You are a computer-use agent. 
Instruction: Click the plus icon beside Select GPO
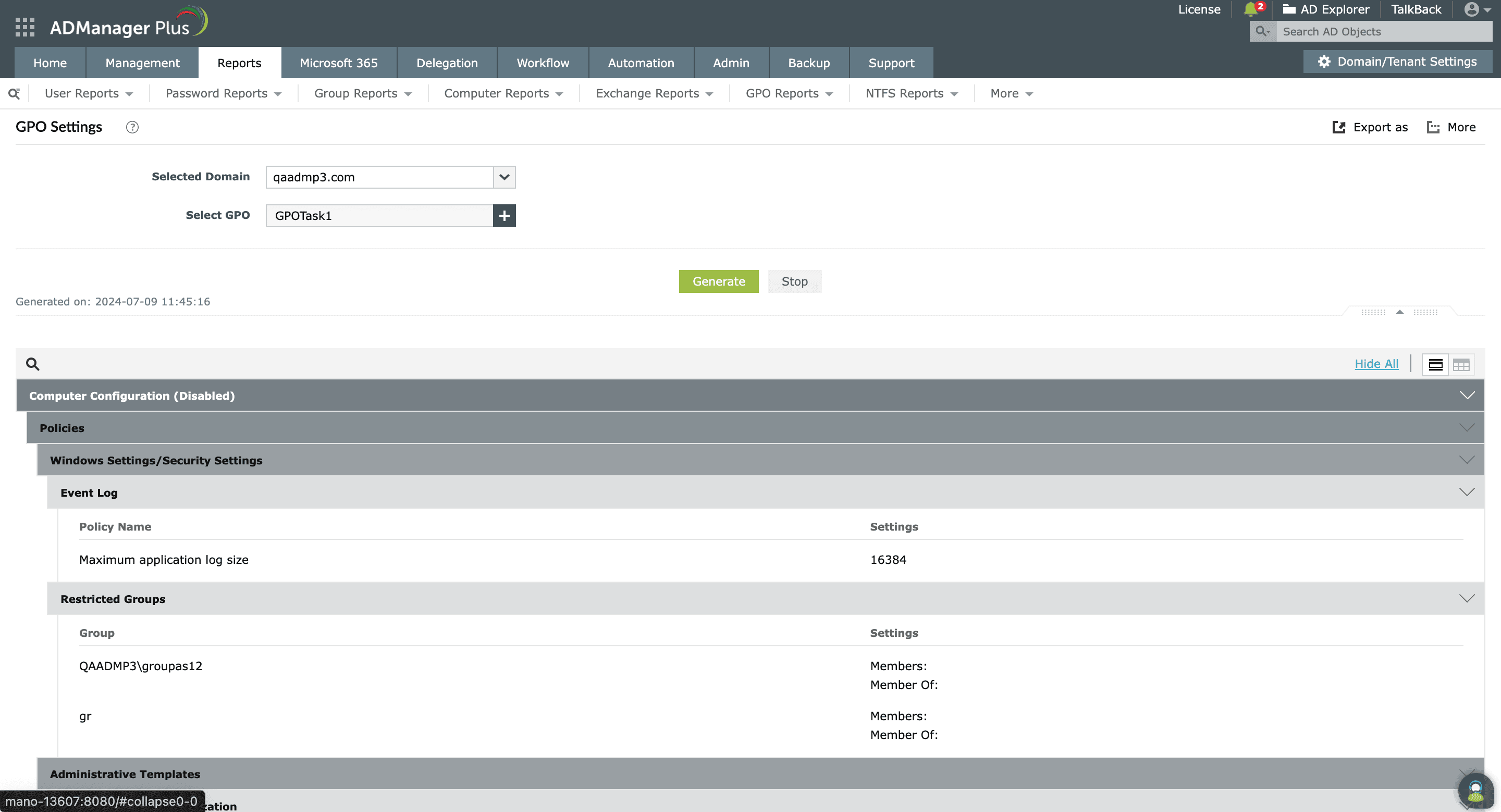point(504,216)
